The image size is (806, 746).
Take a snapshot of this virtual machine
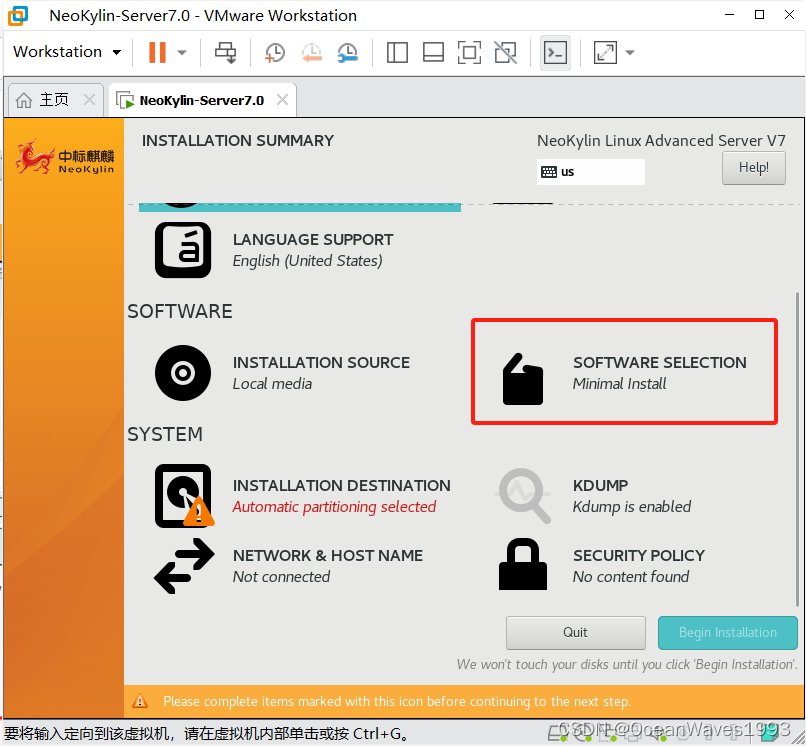click(275, 52)
